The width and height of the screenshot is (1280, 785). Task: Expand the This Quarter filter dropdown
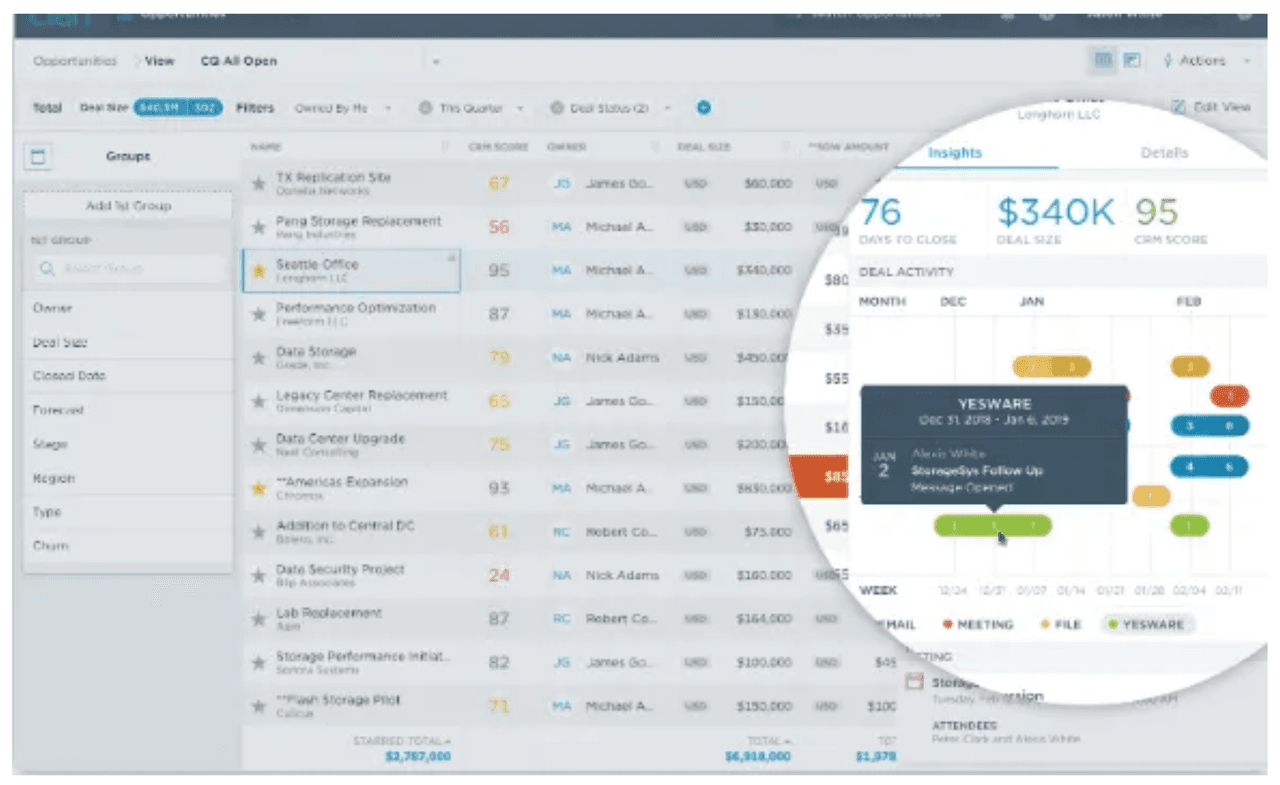point(471,108)
